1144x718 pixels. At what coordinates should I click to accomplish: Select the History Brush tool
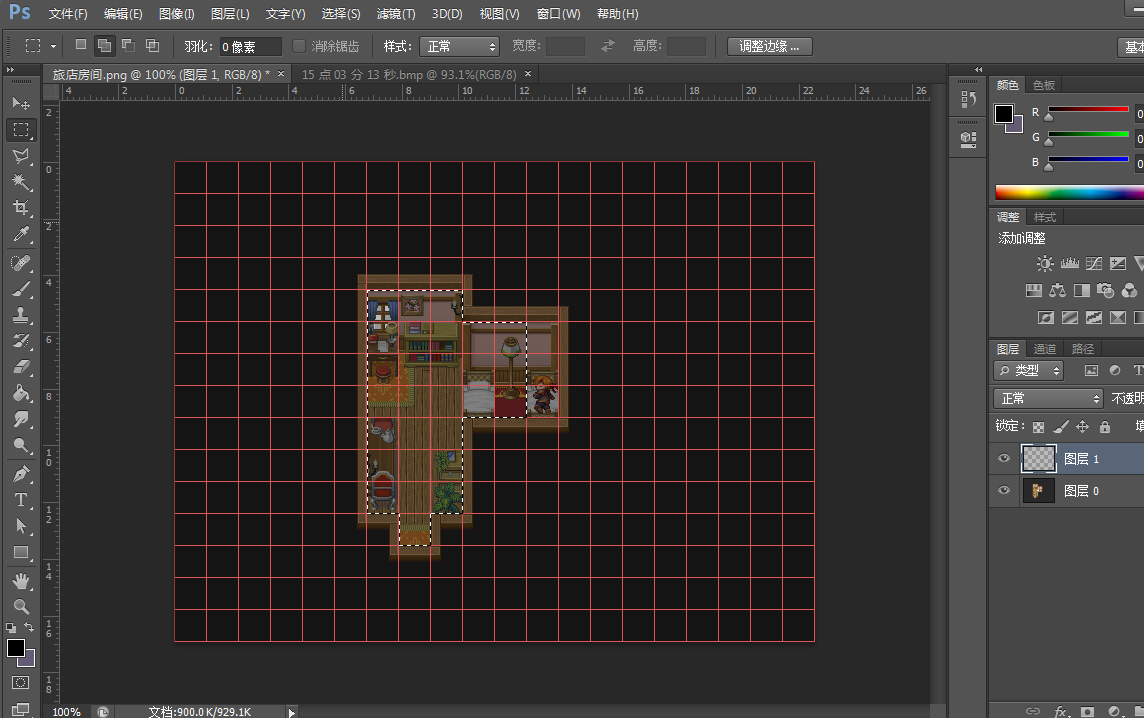coord(21,341)
